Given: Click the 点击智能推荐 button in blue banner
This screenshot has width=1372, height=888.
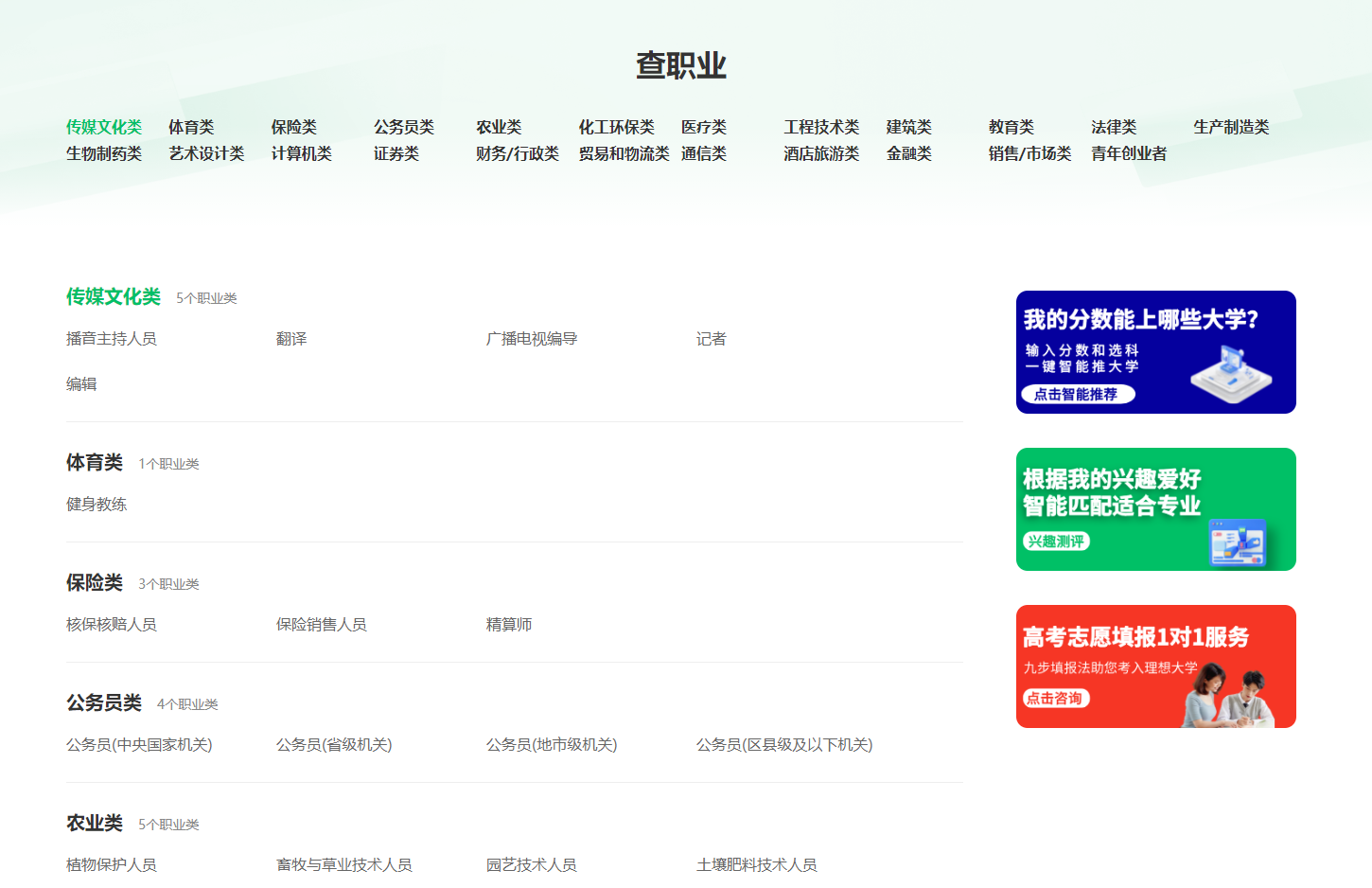Looking at the screenshot, I should pyautogui.click(x=1078, y=394).
